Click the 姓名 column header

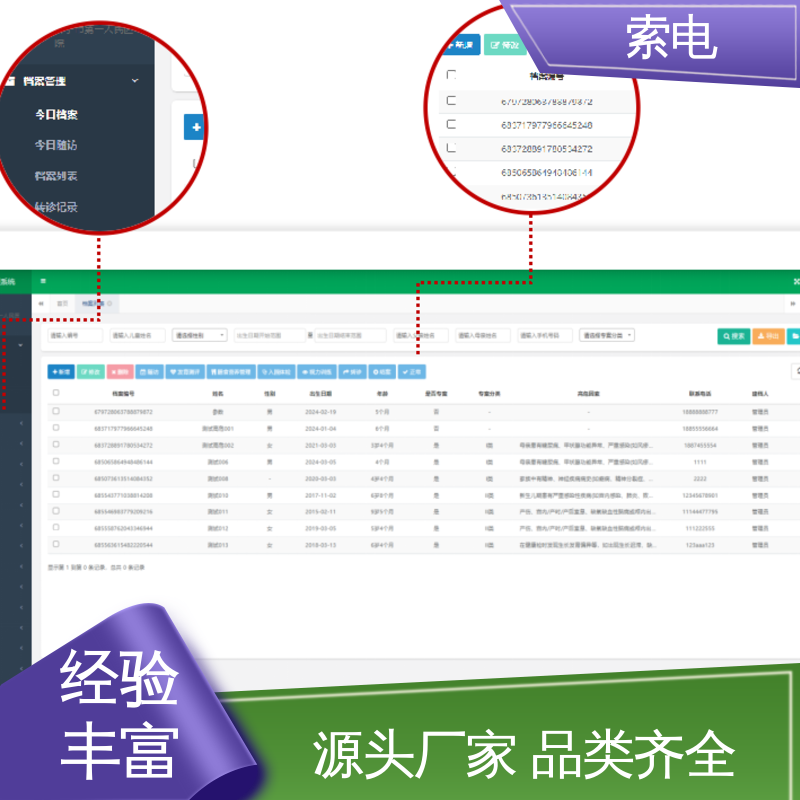click(218, 394)
